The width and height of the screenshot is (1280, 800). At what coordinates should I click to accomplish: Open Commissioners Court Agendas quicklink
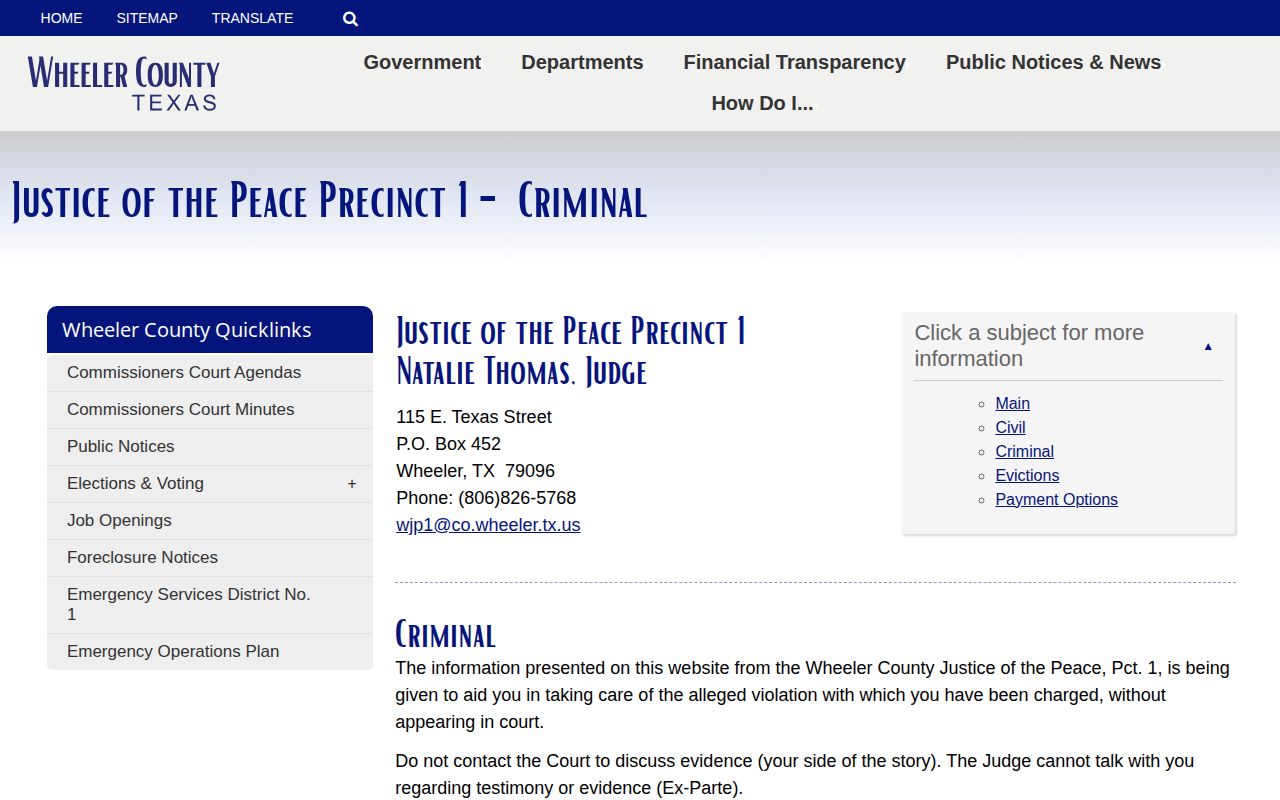click(x=210, y=373)
